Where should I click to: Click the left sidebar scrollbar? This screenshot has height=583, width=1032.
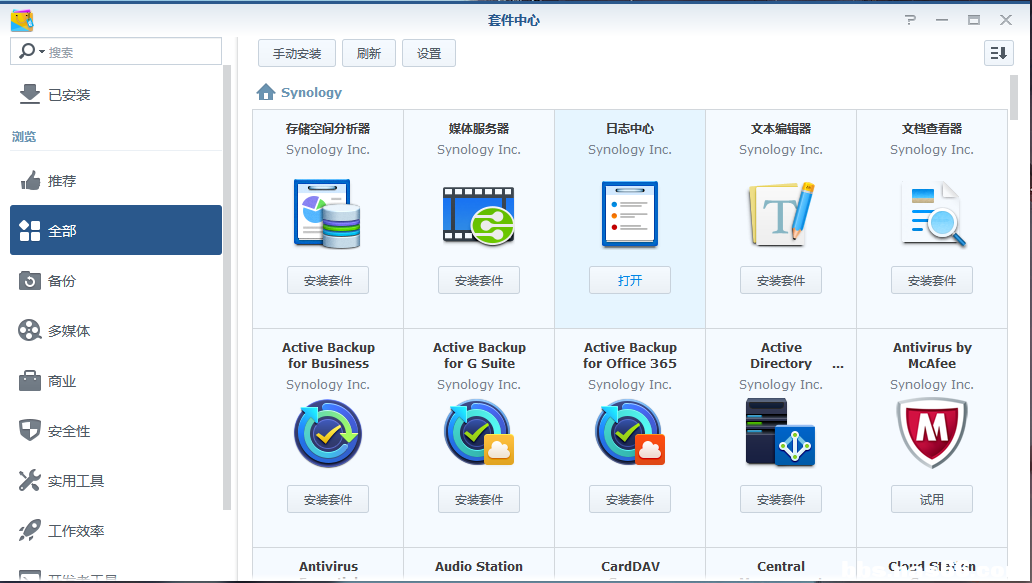tap(227, 288)
